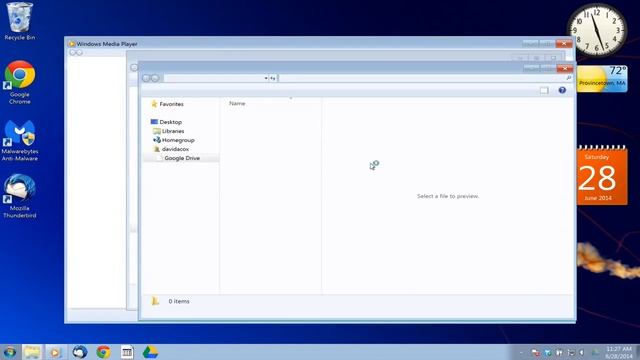Open the Chrome taskbar icon

(103, 352)
